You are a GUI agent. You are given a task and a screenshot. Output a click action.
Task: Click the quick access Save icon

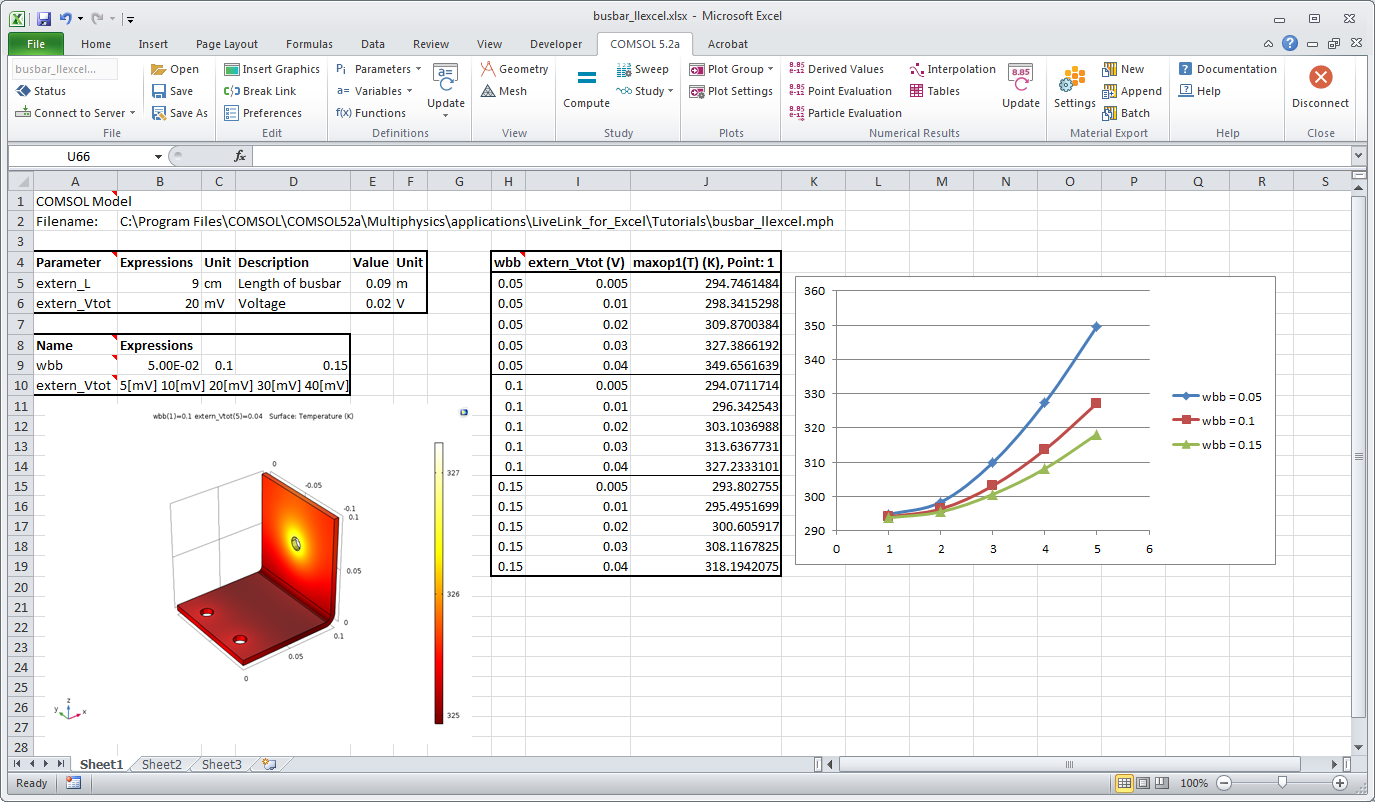(x=43, y=18)
